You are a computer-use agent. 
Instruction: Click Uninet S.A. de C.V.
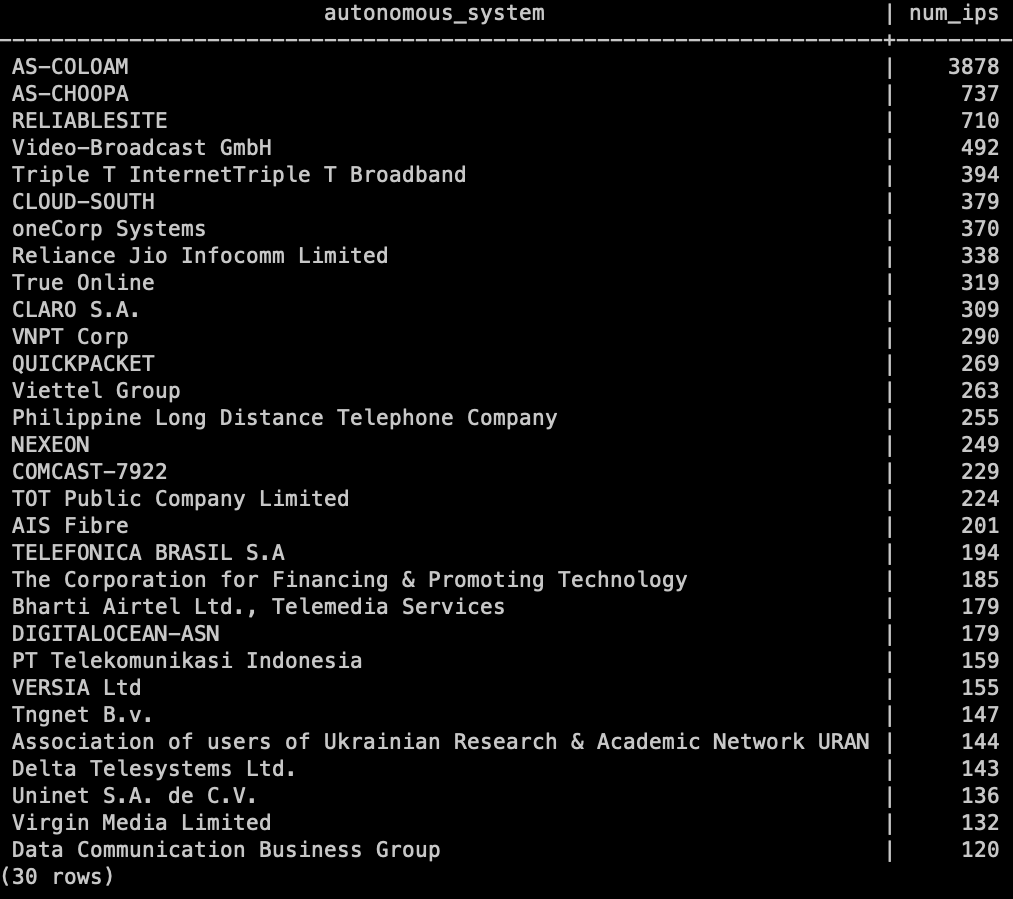[134, 796]
